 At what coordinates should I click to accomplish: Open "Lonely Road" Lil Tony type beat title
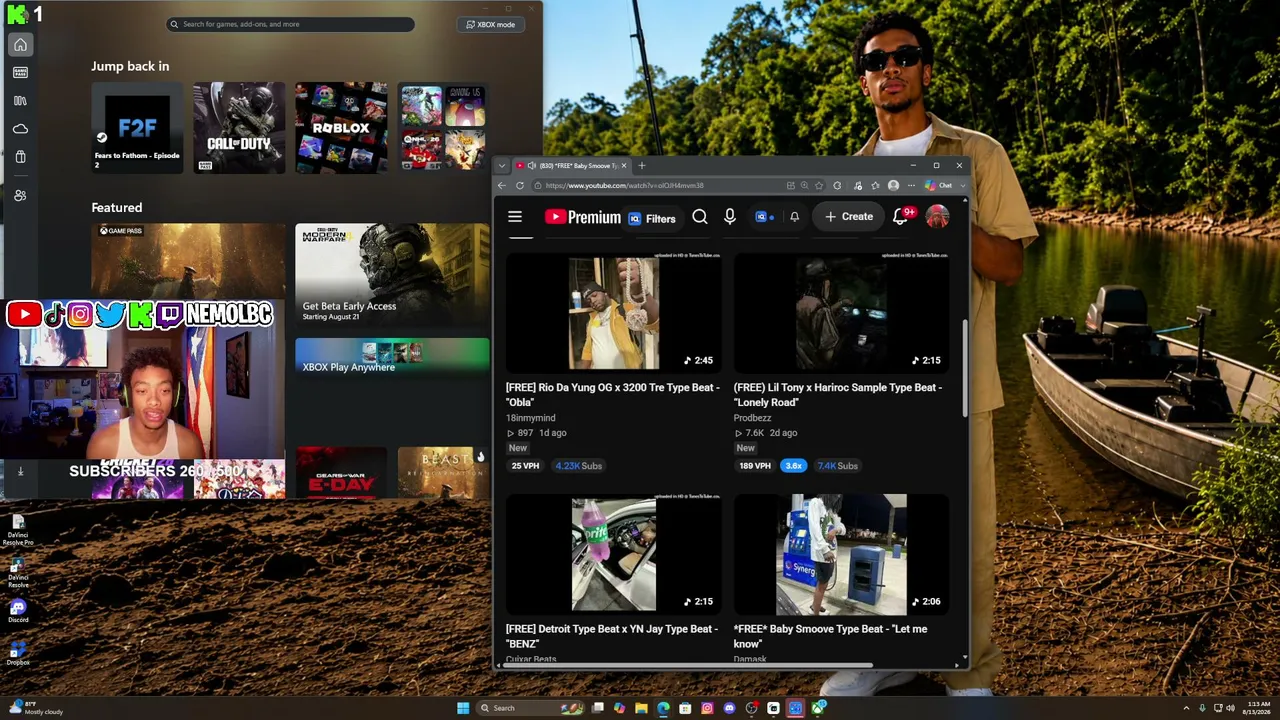pyautogui.click(x=838, y=395)
